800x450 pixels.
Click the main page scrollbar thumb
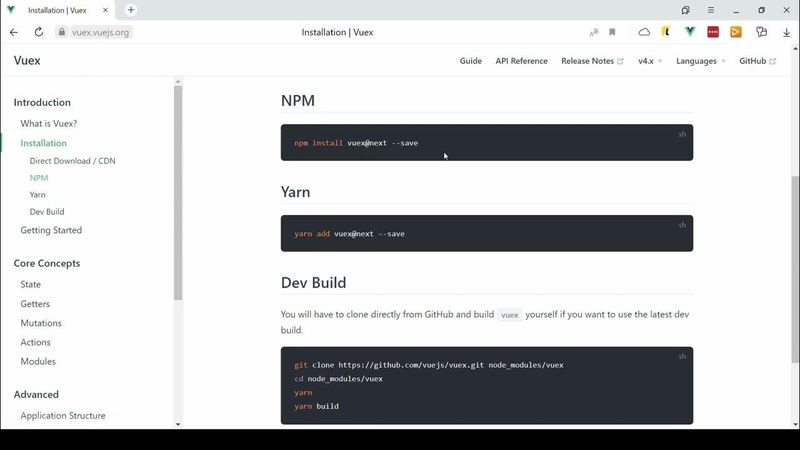(795, 269)
